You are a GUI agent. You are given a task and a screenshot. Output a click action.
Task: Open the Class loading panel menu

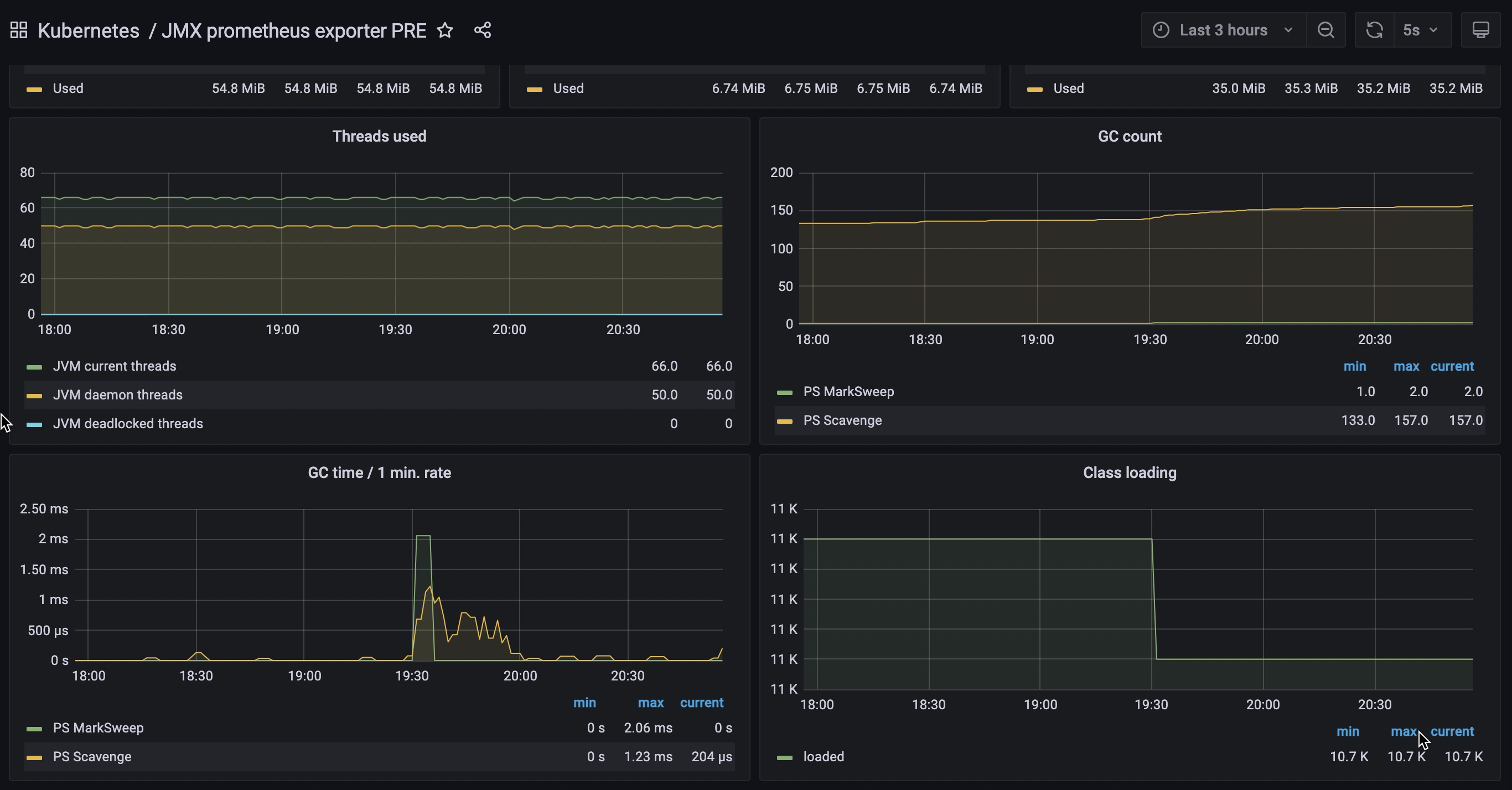tap(1130, 472)
